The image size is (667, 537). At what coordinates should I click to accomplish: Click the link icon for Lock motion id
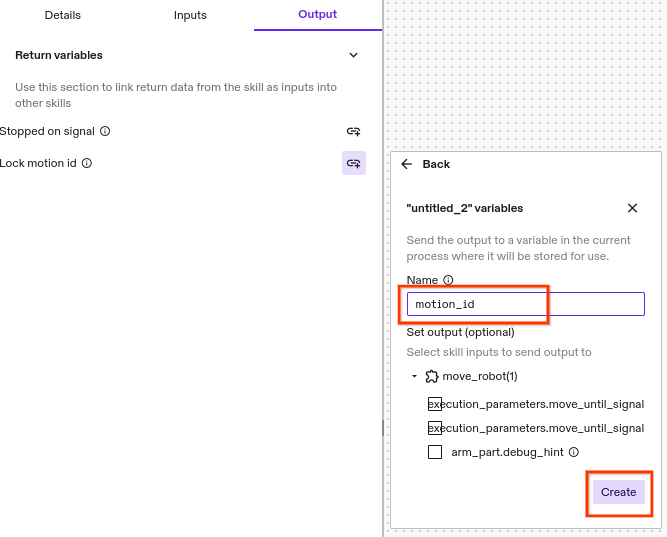point(353,163)
